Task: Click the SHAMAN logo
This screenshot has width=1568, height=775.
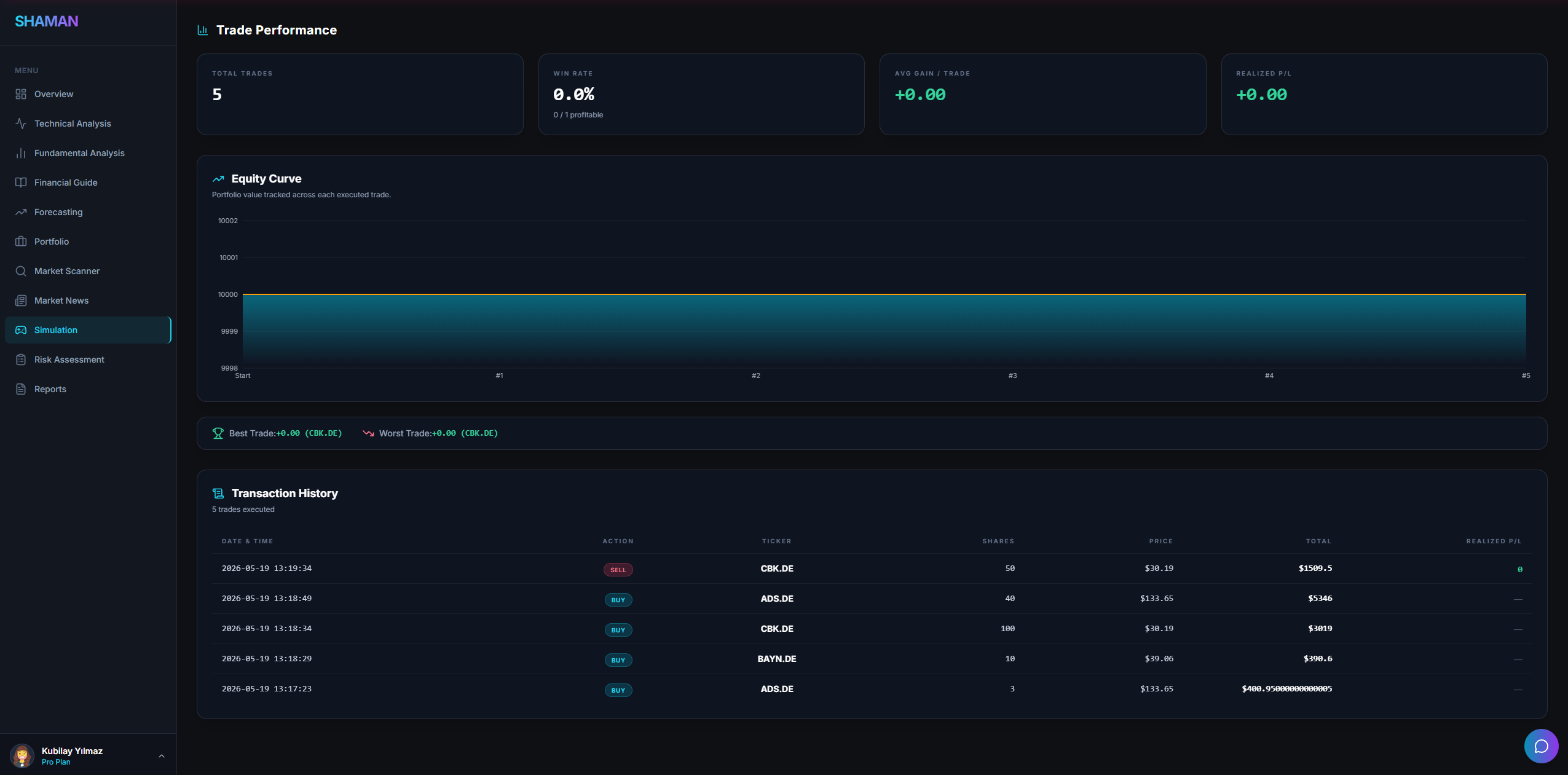Action: pos(47,22)
